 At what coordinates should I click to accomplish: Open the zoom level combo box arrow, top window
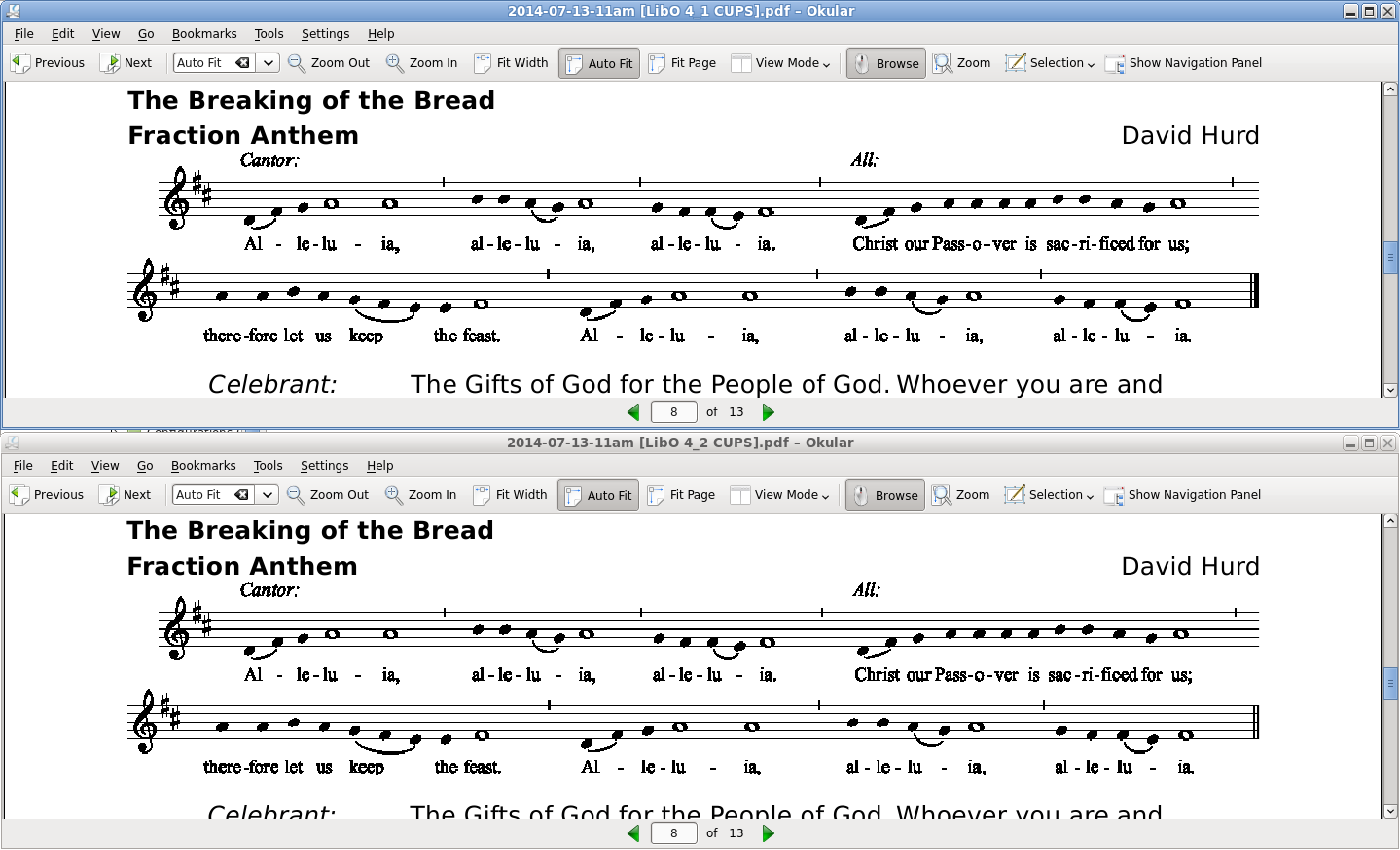269,63
